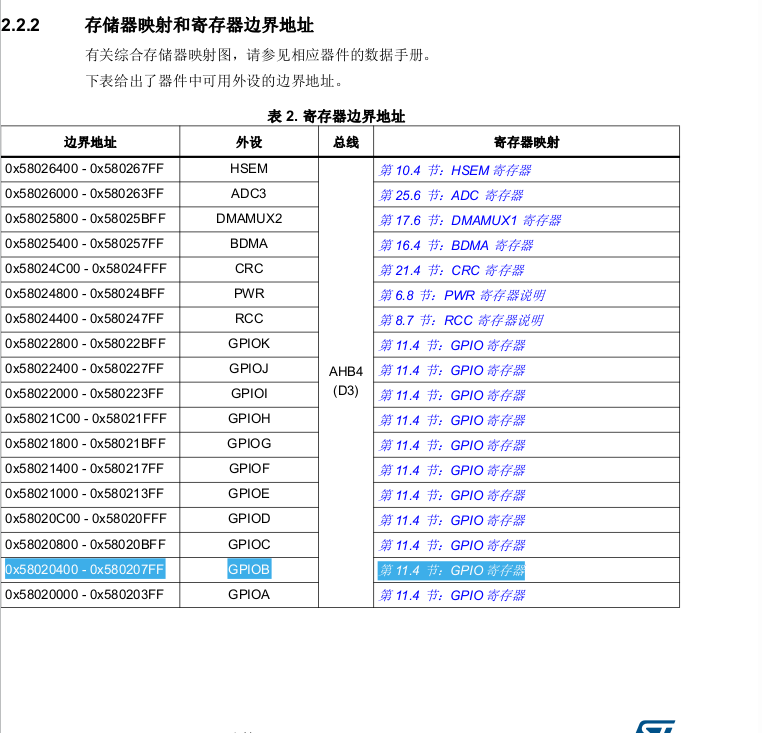The width and height of the screenshot is (762, 733).
Task: Select the address 0x58025800 - 0x58025BFF
Action: point(86,219)
